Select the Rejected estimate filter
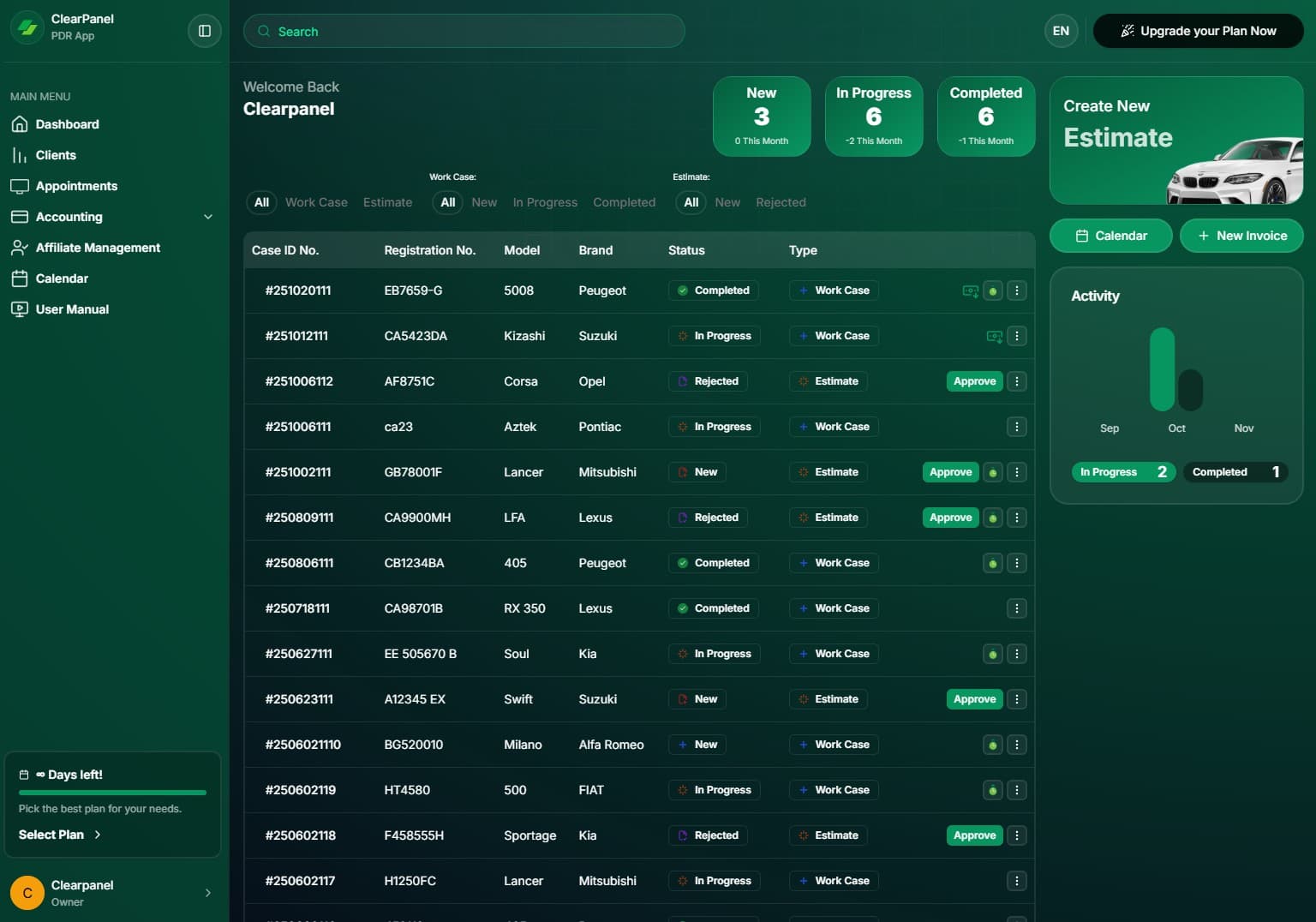The width and height of the screenshot is (1316, 922). point(781,202)
